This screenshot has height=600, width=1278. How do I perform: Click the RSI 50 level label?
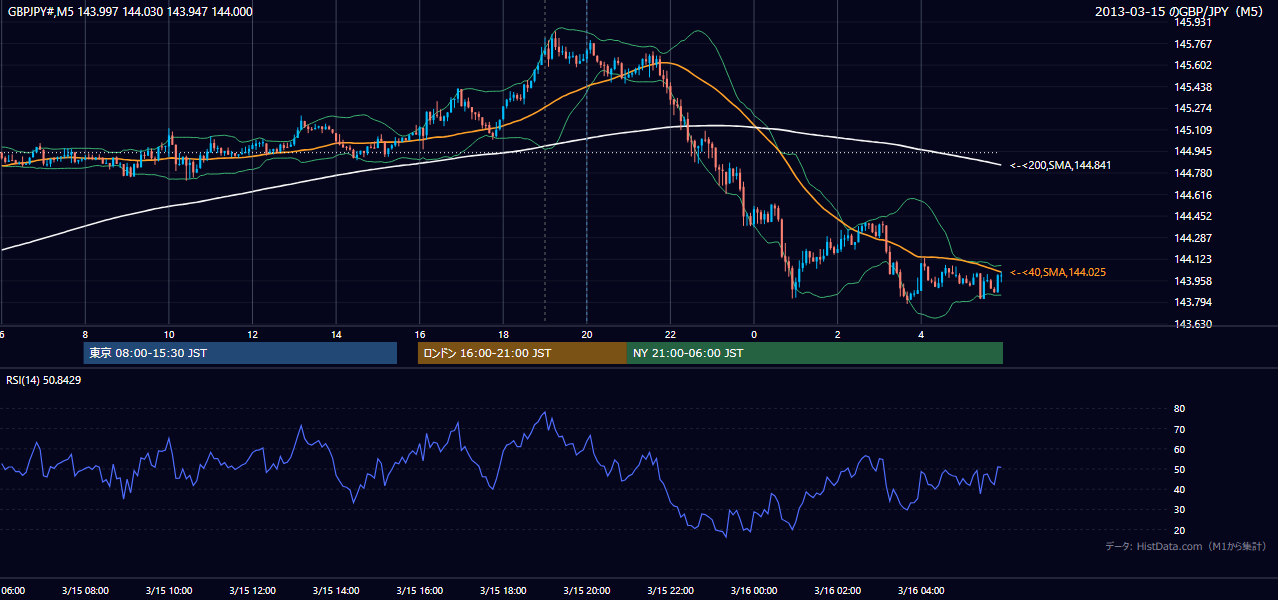pos(1179,469)
